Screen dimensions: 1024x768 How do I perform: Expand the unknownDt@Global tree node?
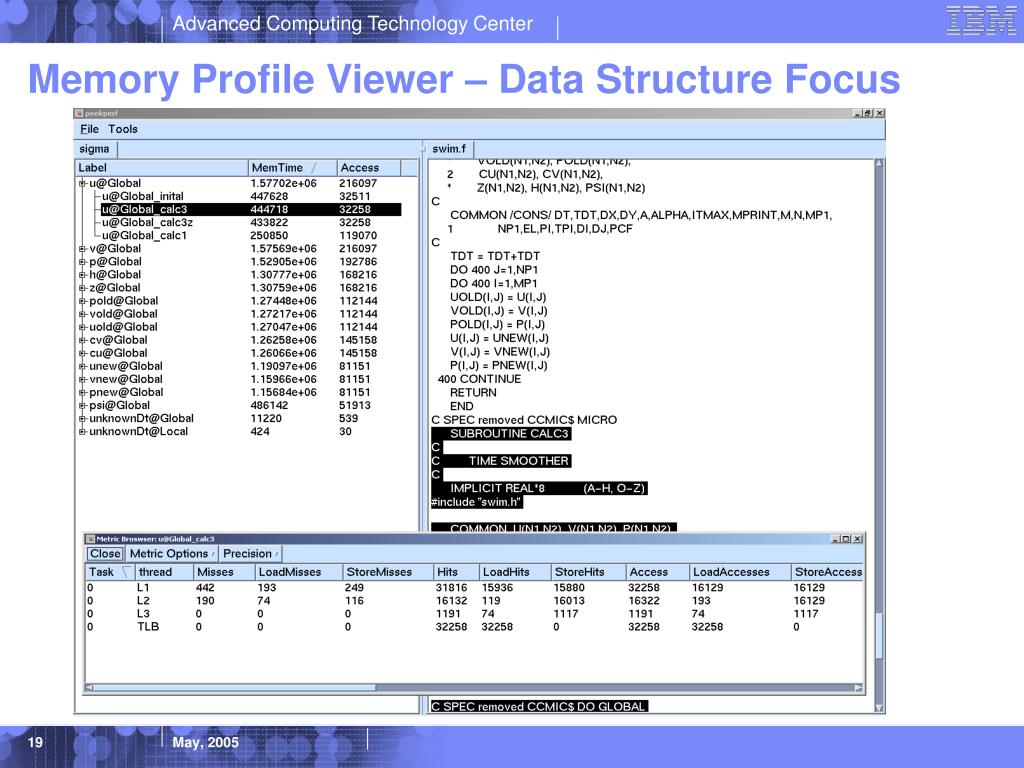[x=82, y=419]
